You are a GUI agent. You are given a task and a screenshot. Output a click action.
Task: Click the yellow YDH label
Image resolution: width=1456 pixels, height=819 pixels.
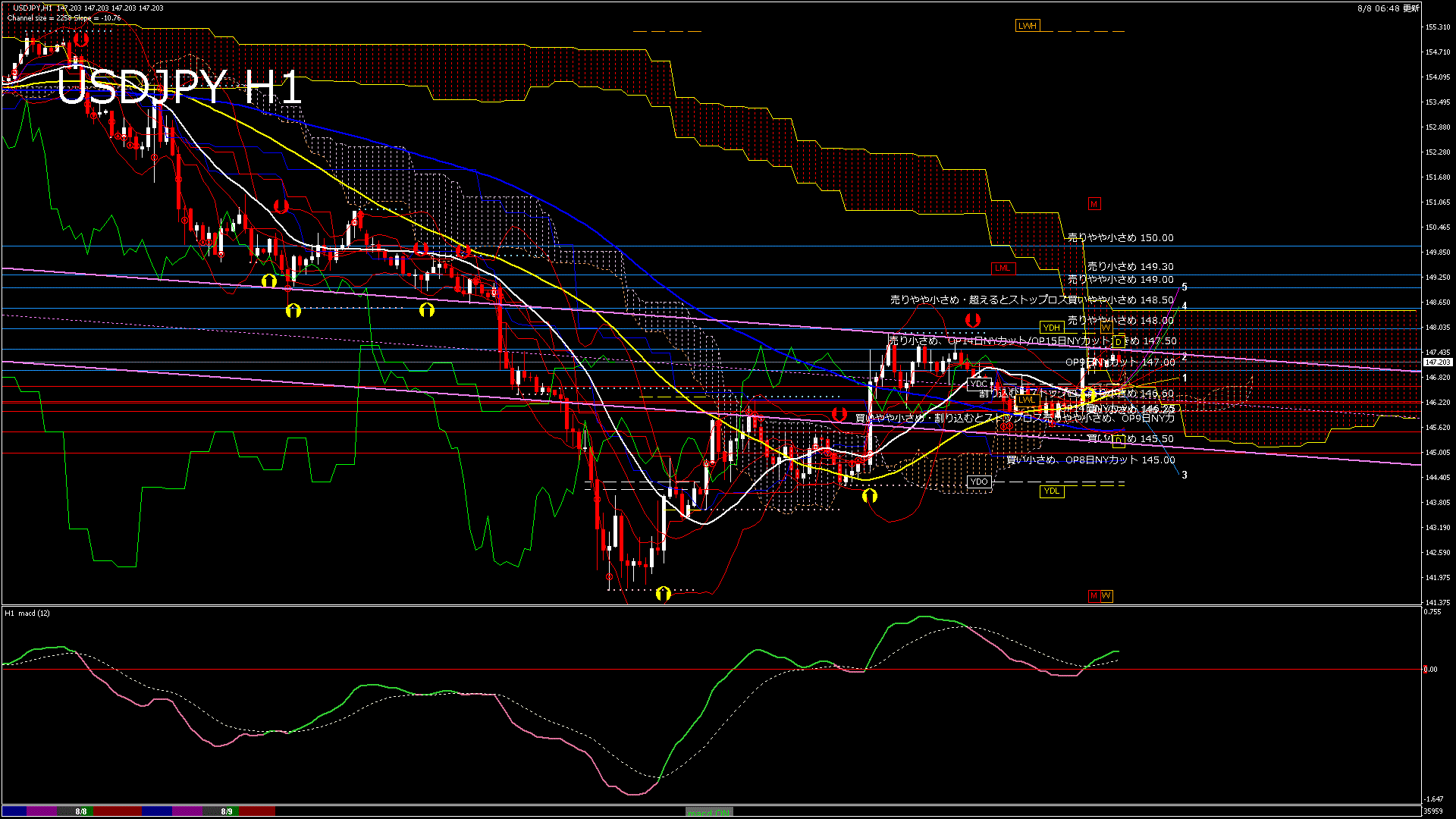(x=1051, y=328)
